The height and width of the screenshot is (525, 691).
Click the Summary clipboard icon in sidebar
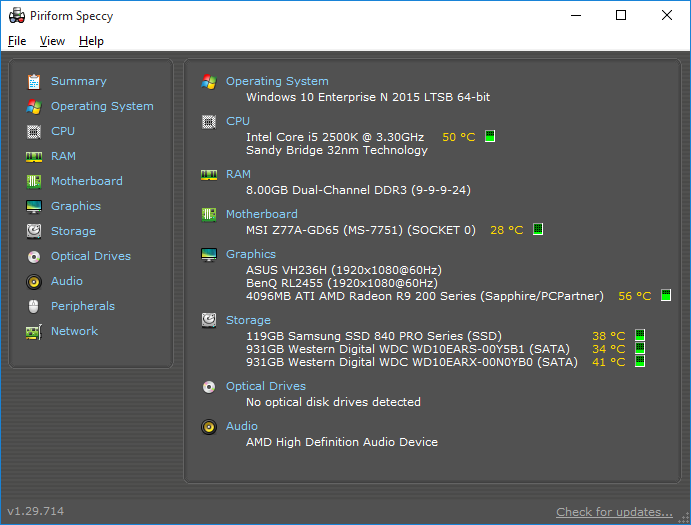[x=34, y=82]
